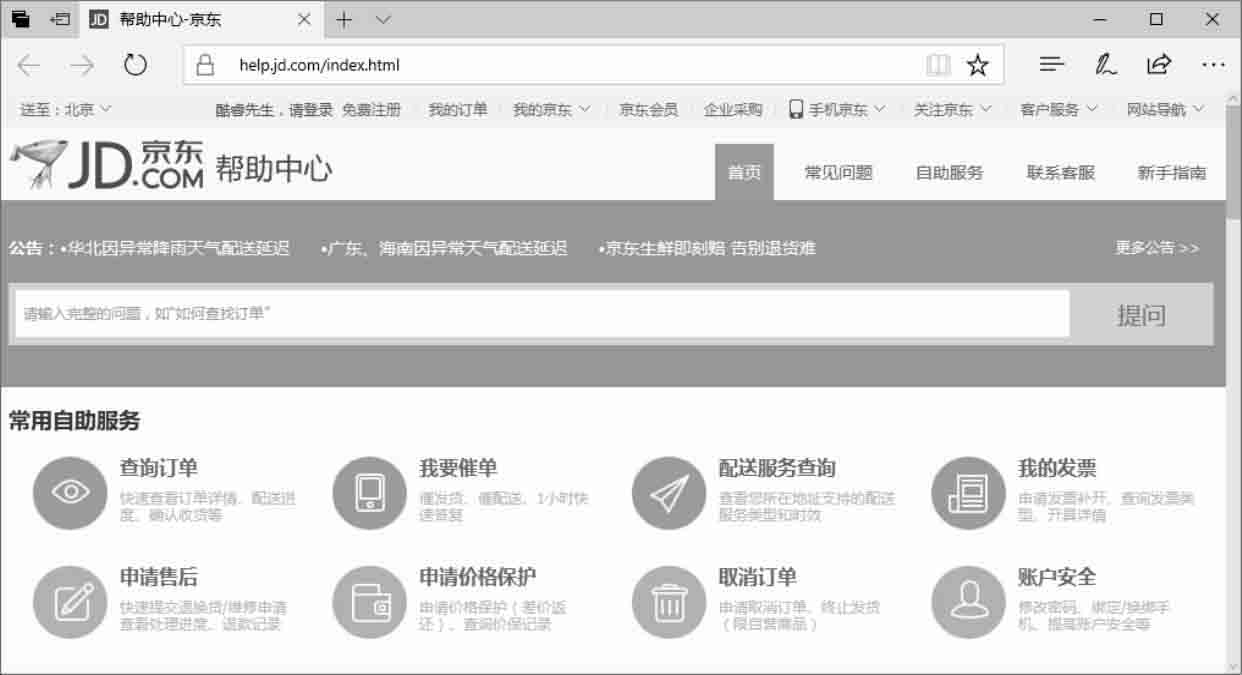
Task: Click the 申请价格保护 service title
Action: [478, 577]
